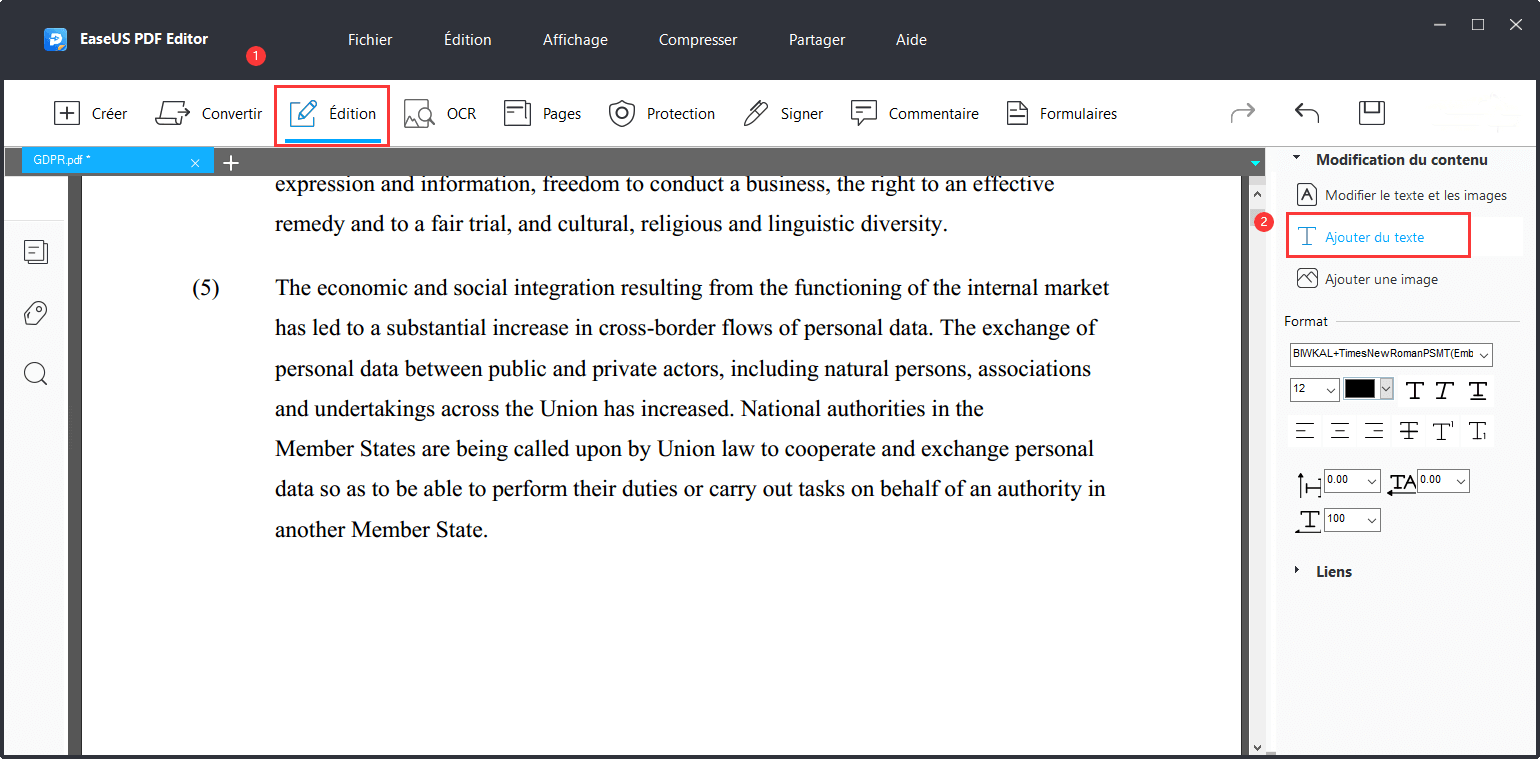Open the attachments tag icon in sidebar

[36, 314]
